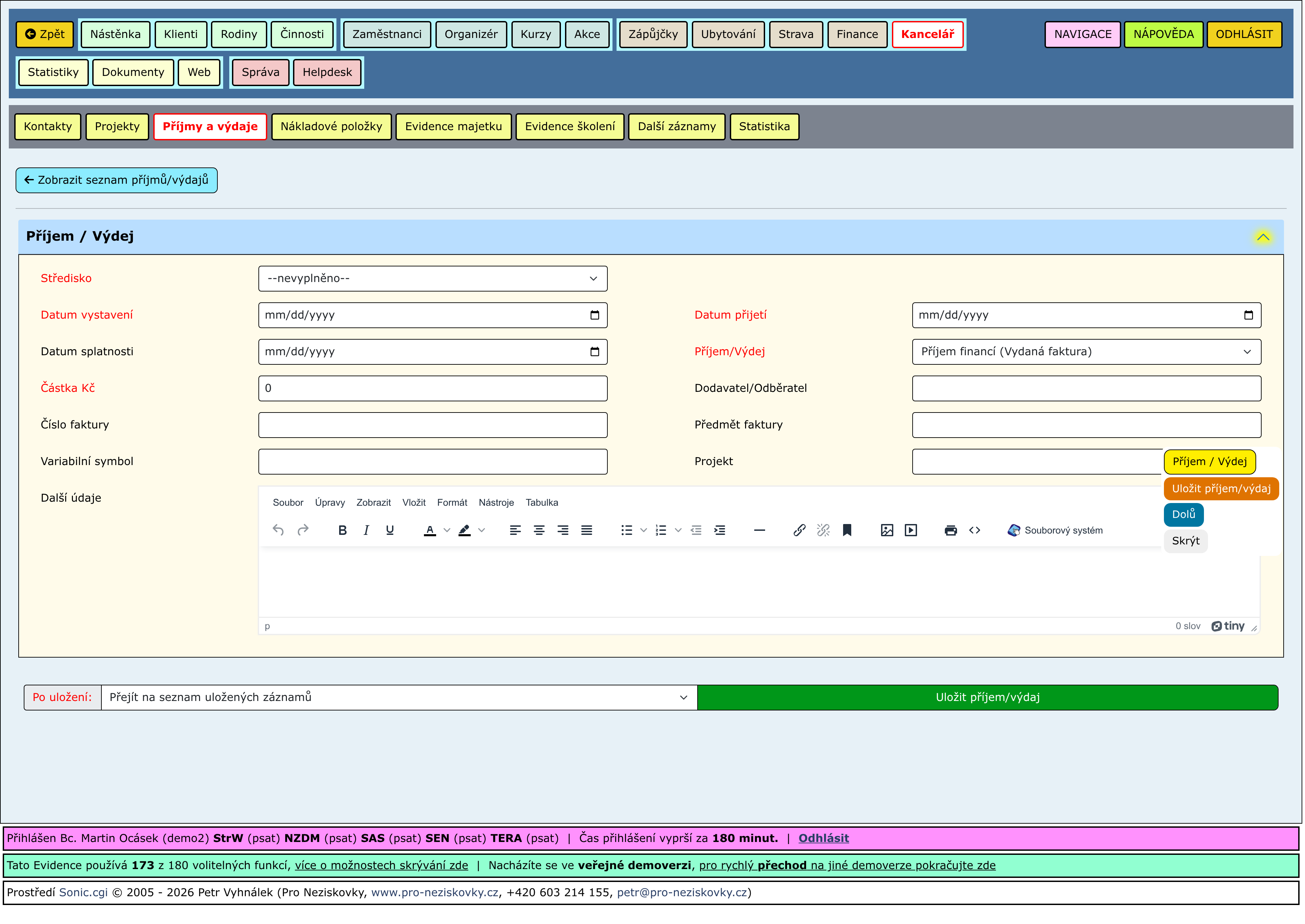
Task: Toggle bold formatting in editor
Action: click(x=343, y=531)
